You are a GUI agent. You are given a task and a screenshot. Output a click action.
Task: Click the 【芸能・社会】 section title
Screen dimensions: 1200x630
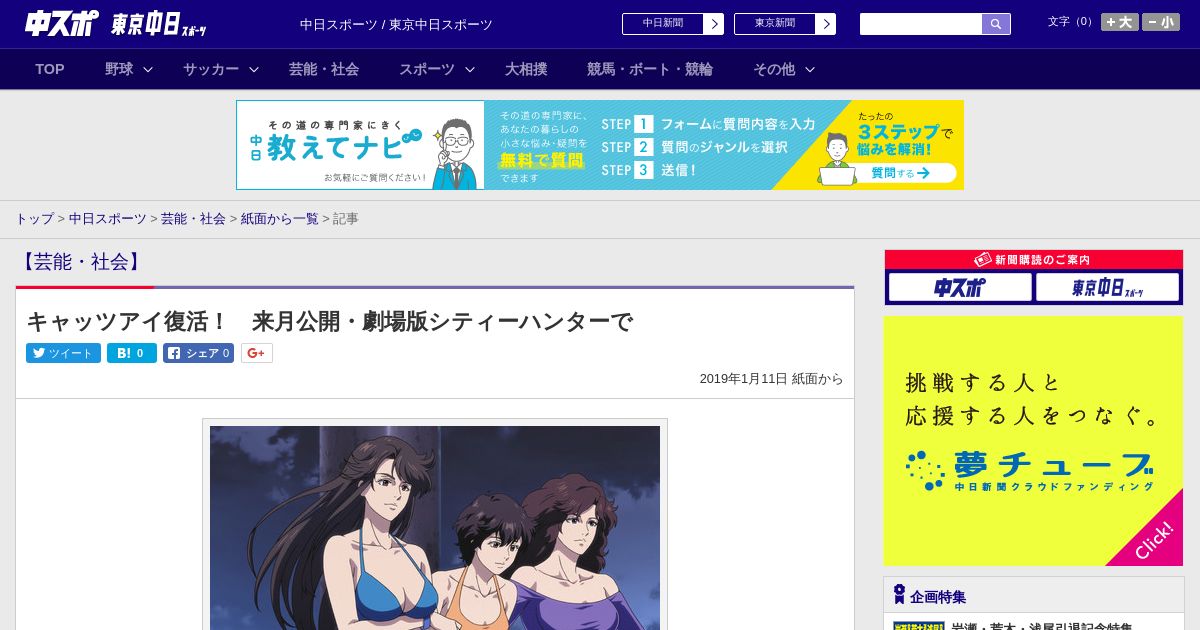point(82,262)
